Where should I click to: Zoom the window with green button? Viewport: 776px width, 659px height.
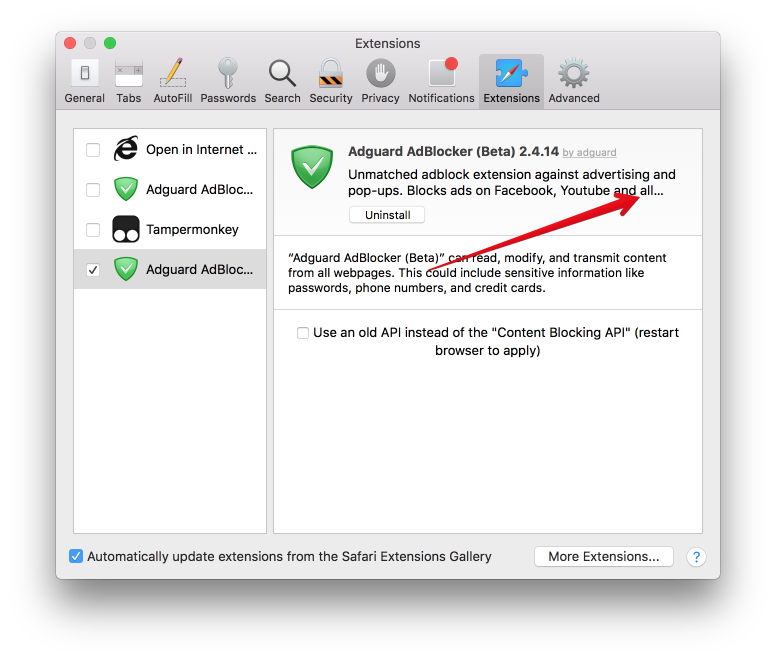point(110,43)
